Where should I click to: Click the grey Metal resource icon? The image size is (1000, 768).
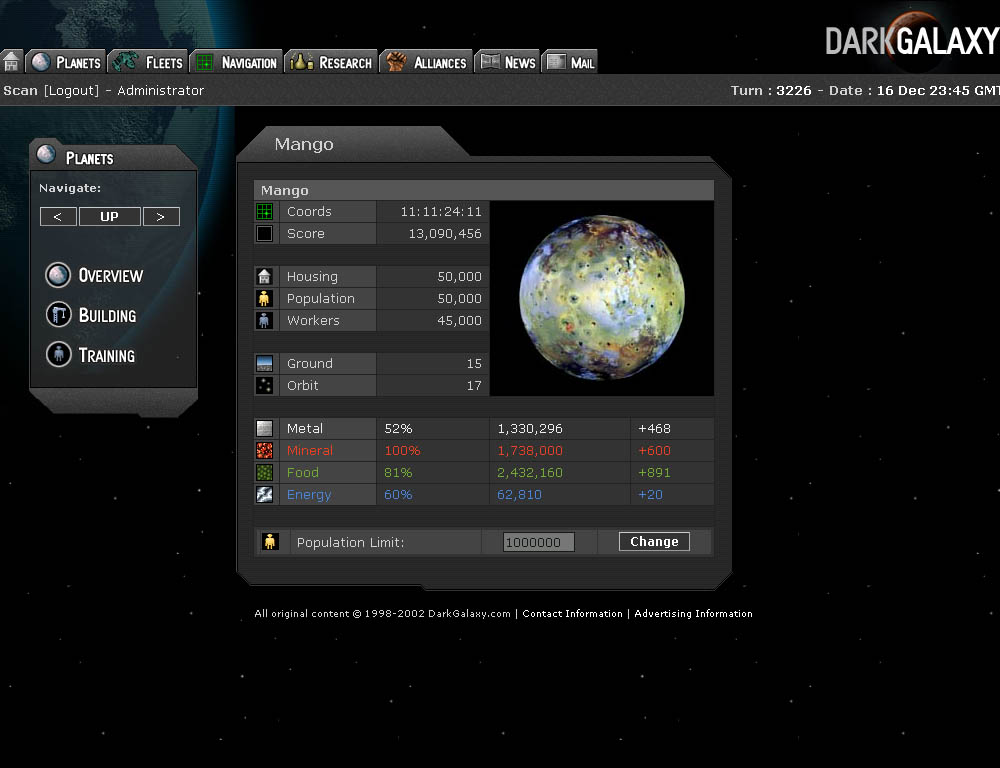click(264, 429)
